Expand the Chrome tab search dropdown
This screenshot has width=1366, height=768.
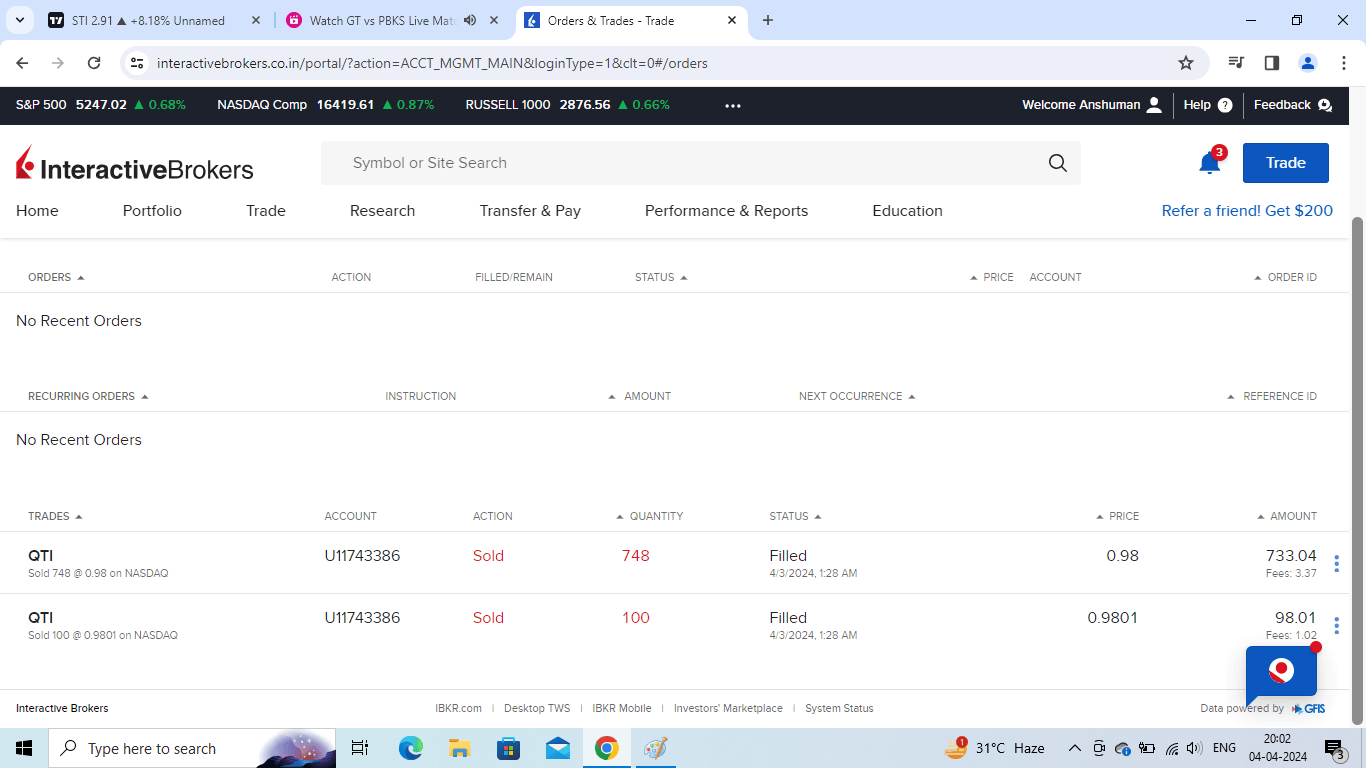[x=19, y=20]
